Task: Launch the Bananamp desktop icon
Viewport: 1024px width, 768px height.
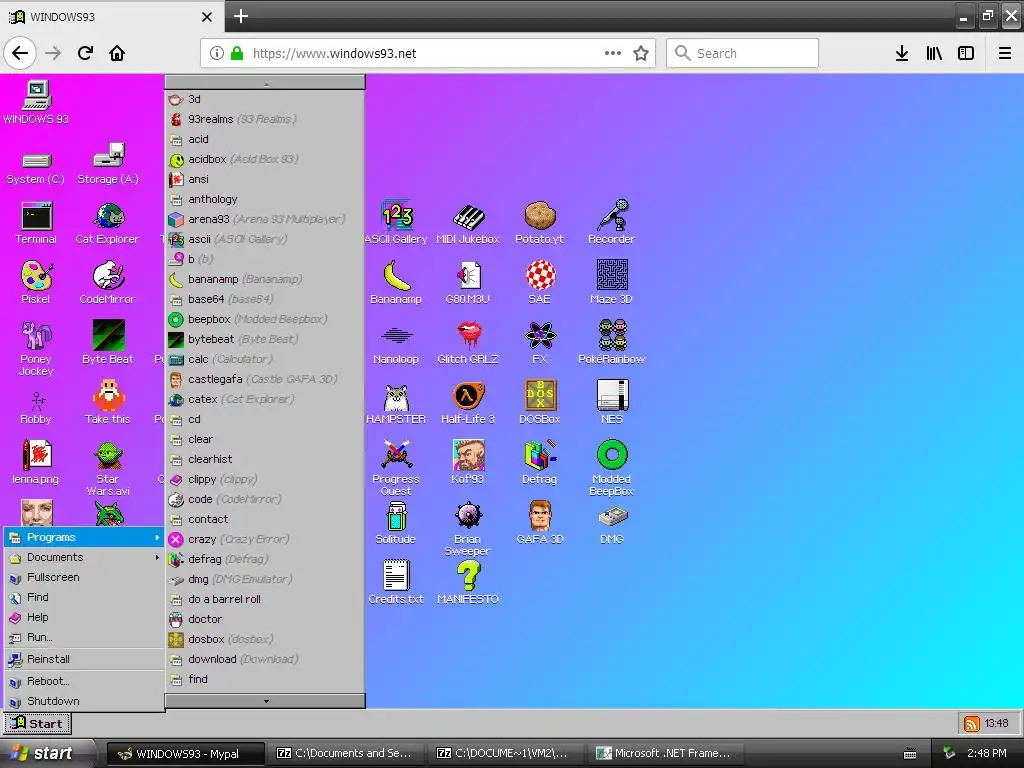Action: pos(396,283)
